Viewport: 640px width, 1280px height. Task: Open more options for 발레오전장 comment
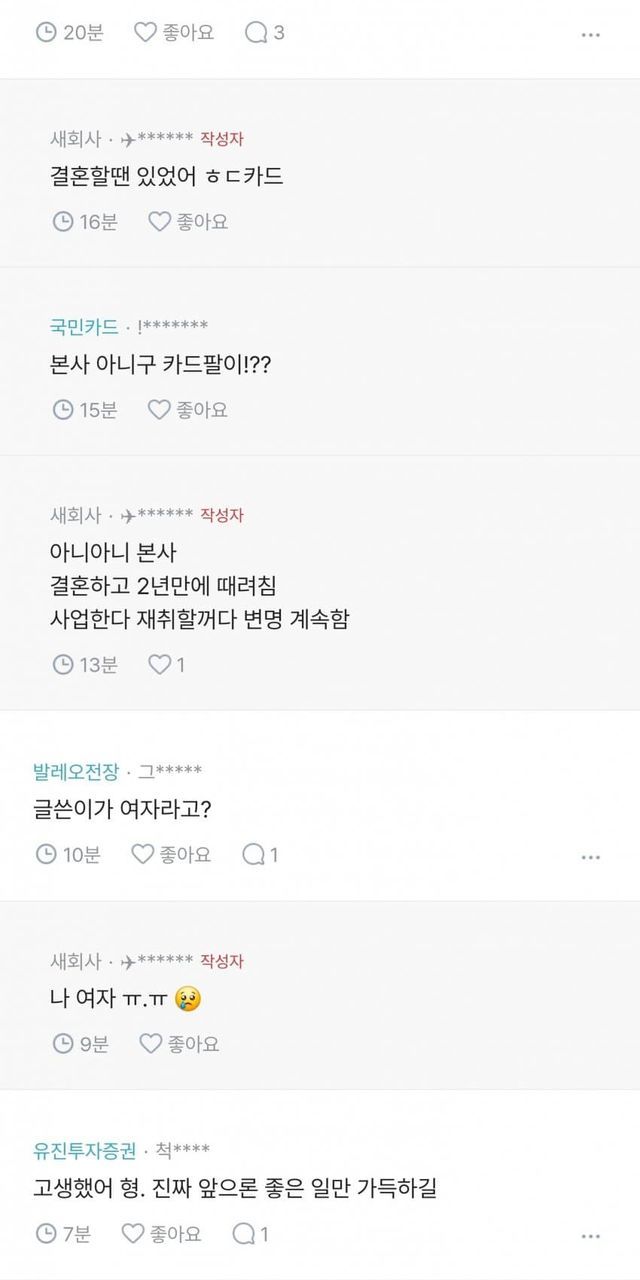[x=590, y=856]
